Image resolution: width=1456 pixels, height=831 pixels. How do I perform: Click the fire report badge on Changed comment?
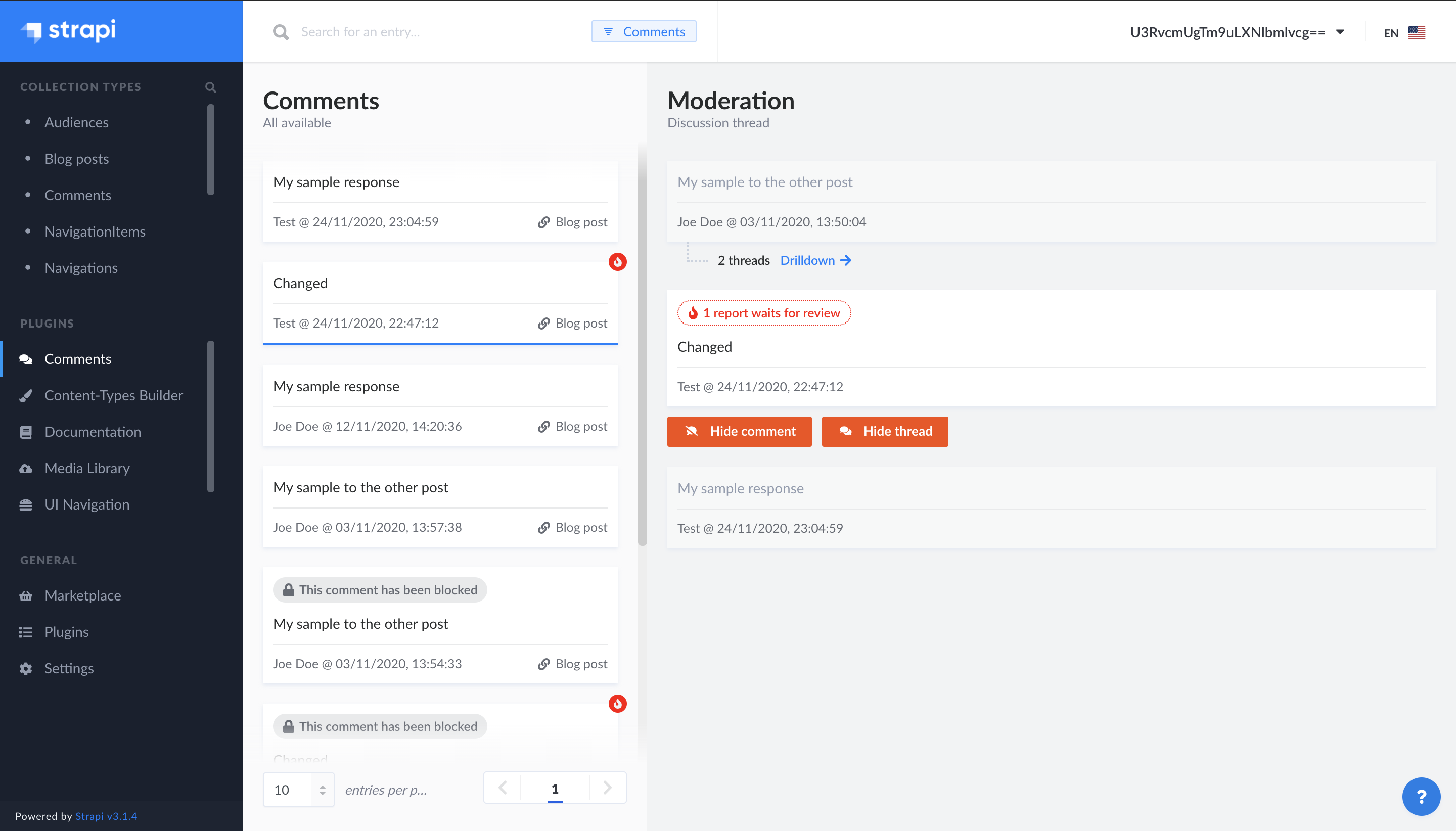pos(617,262)
